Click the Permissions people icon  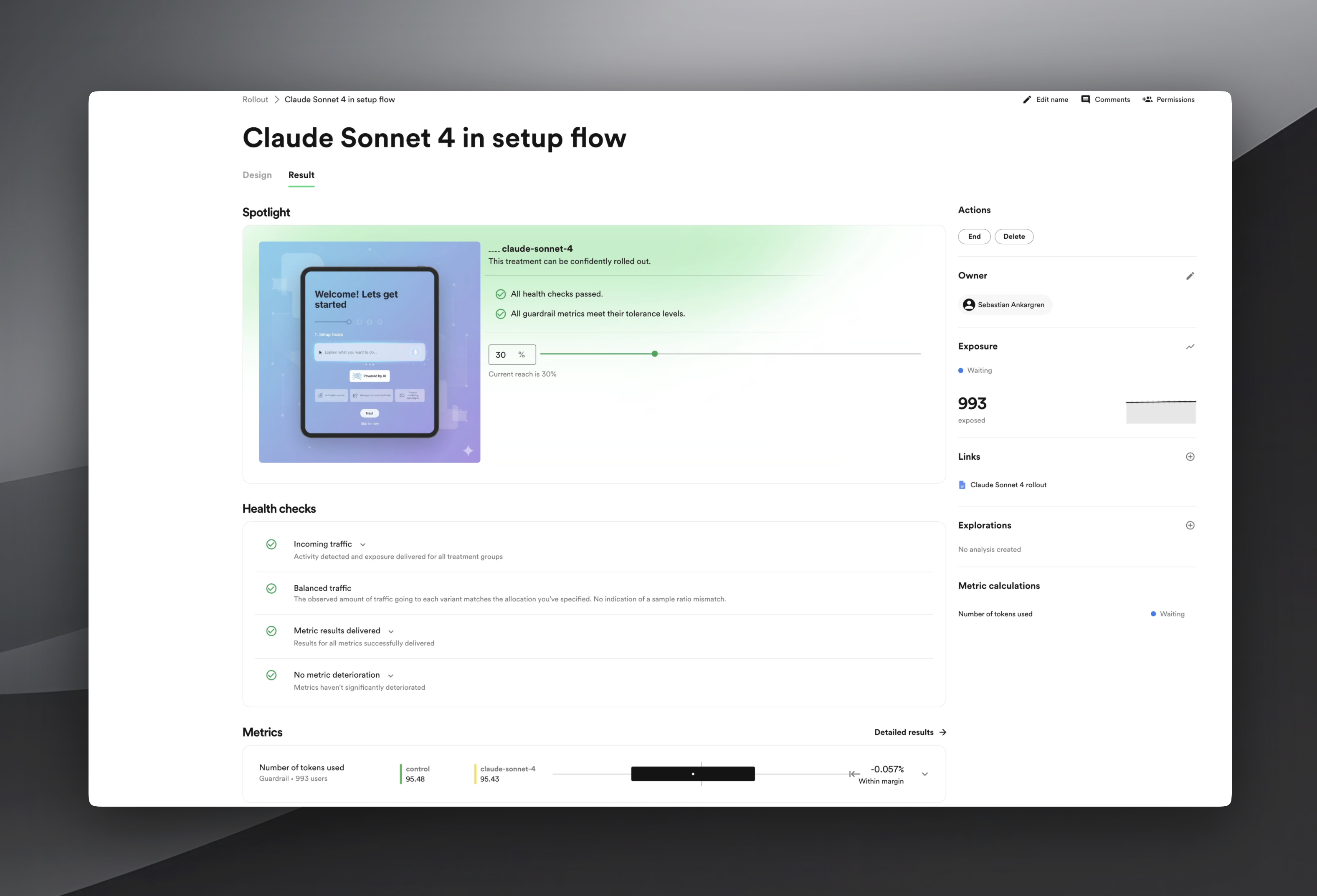(1147, 100)
